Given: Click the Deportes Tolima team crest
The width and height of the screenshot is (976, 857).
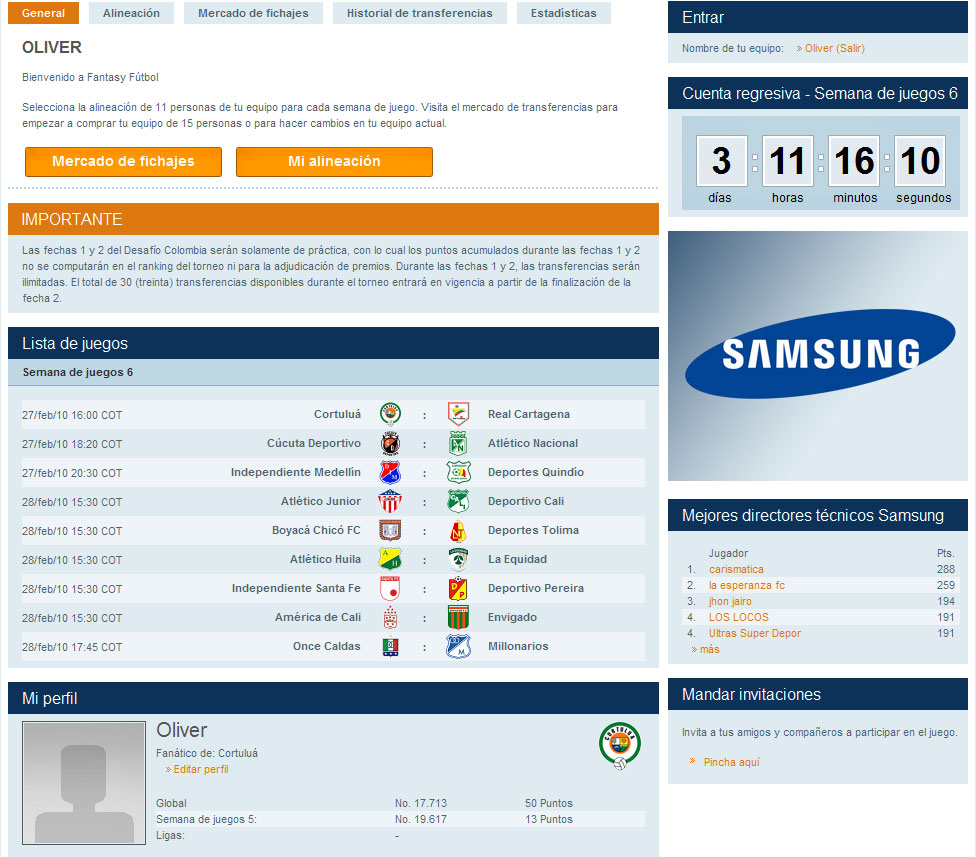Looking at the screenshot, I should [x=458, y=530].
